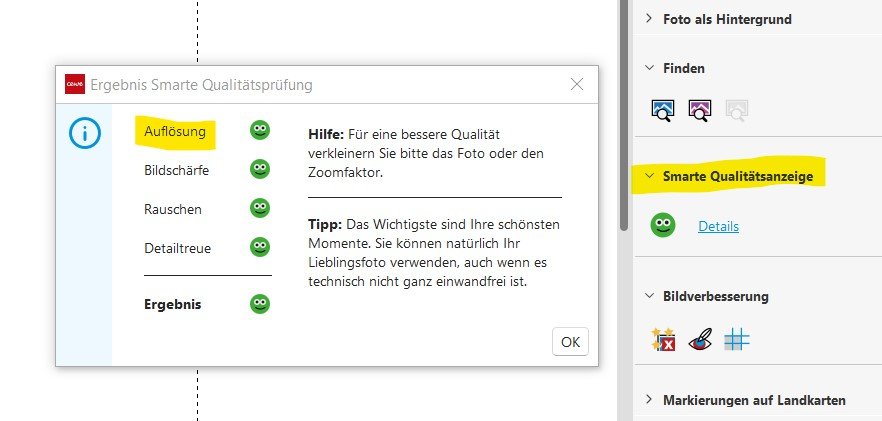Select the Bildschärfe entry in the dialog
882x421 pixels.
click(176, 170)
